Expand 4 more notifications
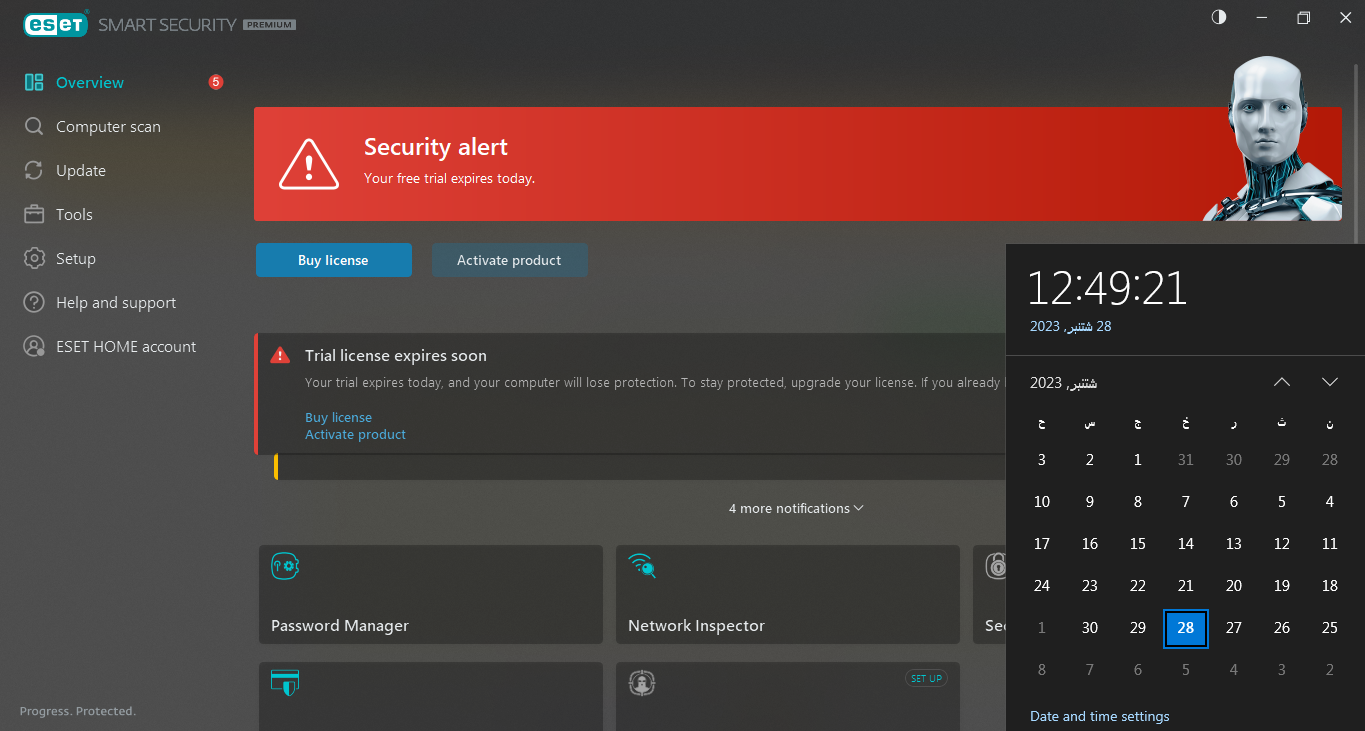Viewport: 1365px width, 731px height. pos(796,509)
